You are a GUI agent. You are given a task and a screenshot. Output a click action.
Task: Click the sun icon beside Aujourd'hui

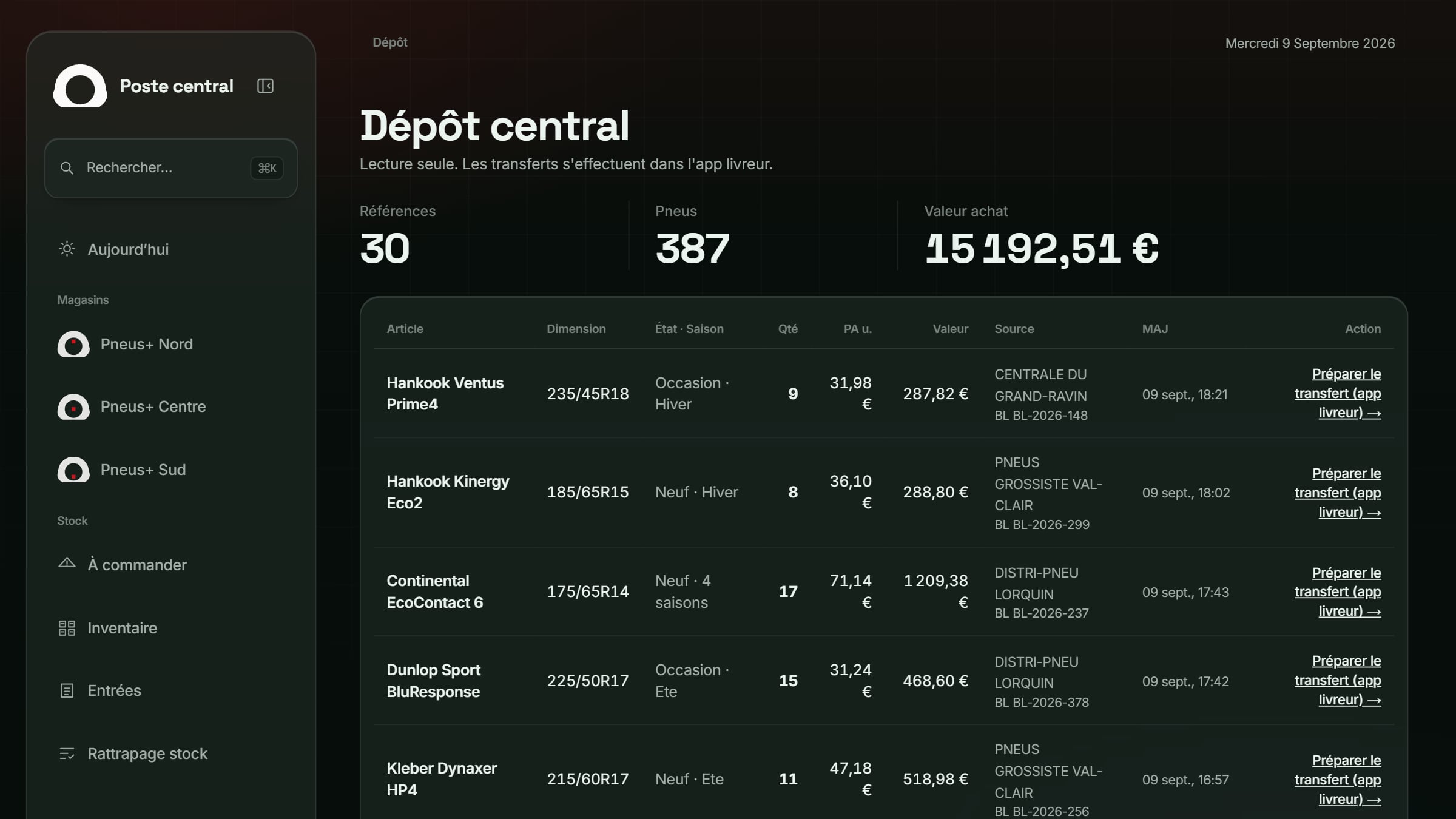(x=67, y=249)
